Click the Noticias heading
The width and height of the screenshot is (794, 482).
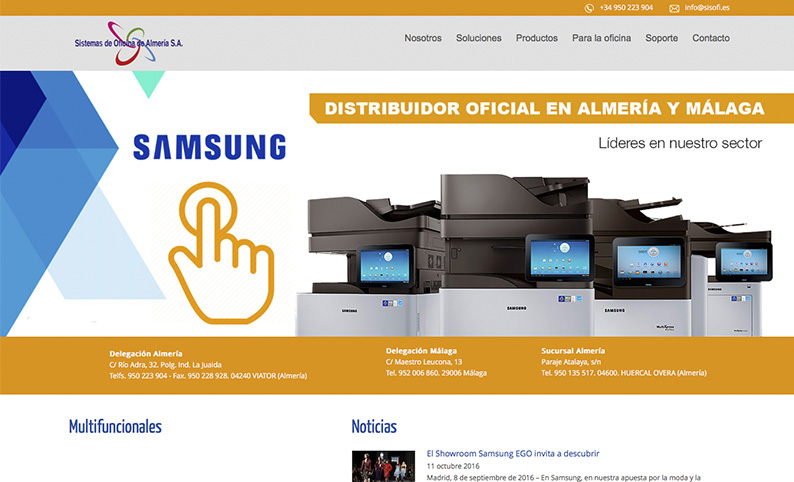374,426
